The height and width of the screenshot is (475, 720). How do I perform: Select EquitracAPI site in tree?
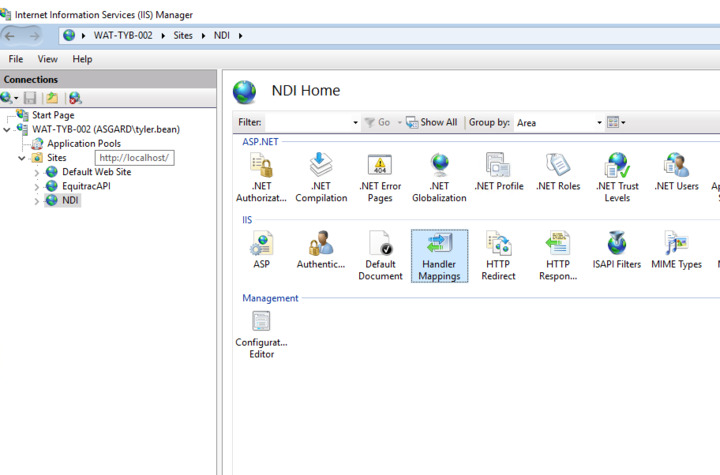(x=86, y=186)
